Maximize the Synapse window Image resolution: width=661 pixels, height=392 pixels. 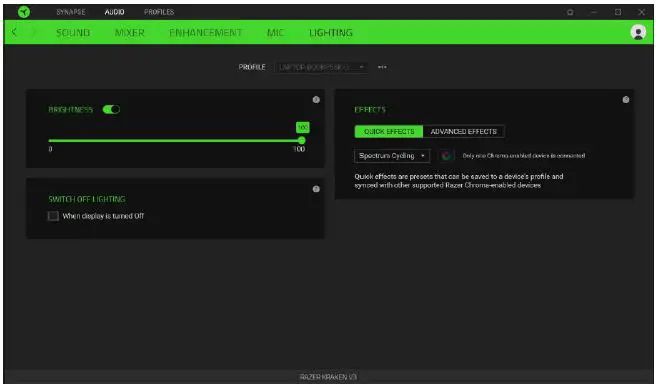tap(618, 12)
